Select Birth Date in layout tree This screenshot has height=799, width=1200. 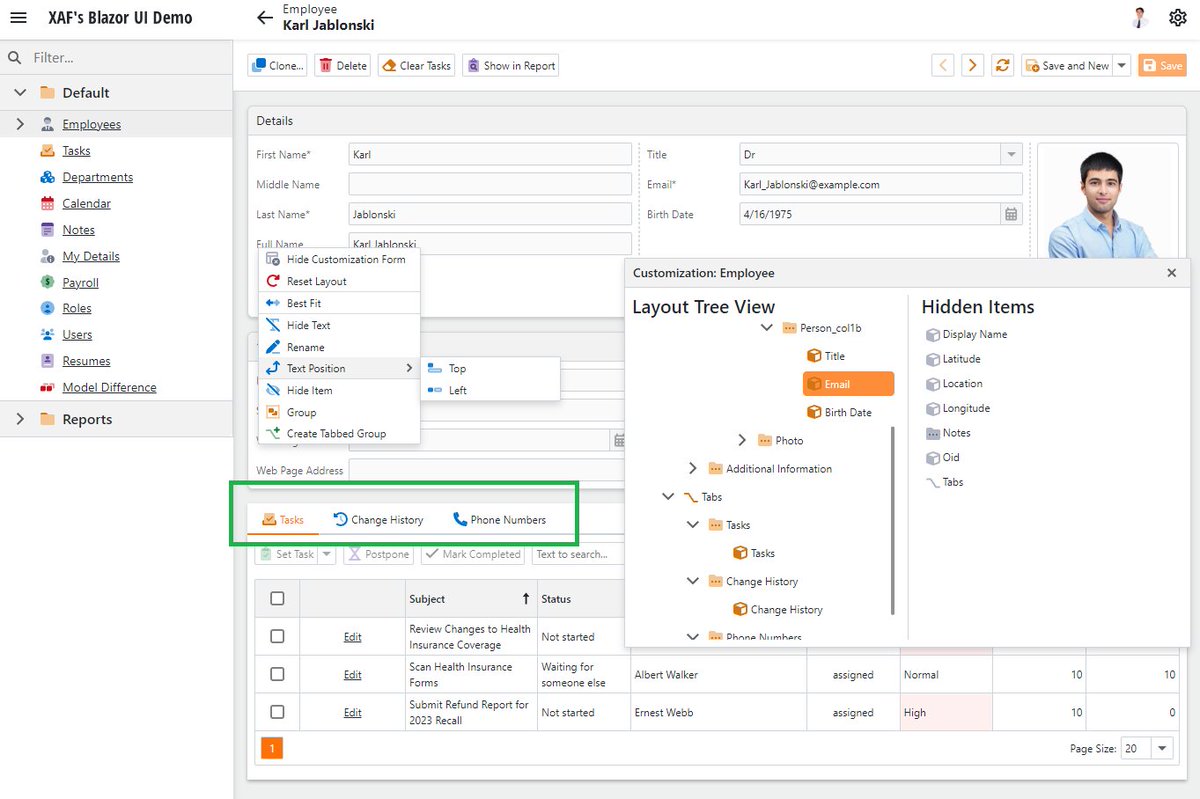pos(839,413)
